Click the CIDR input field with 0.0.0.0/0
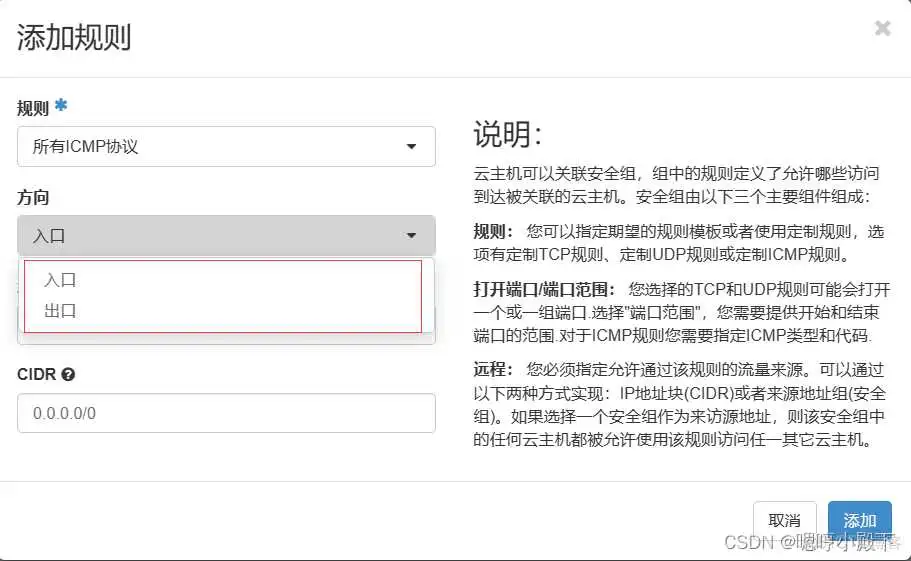 [x=226, y=413]
